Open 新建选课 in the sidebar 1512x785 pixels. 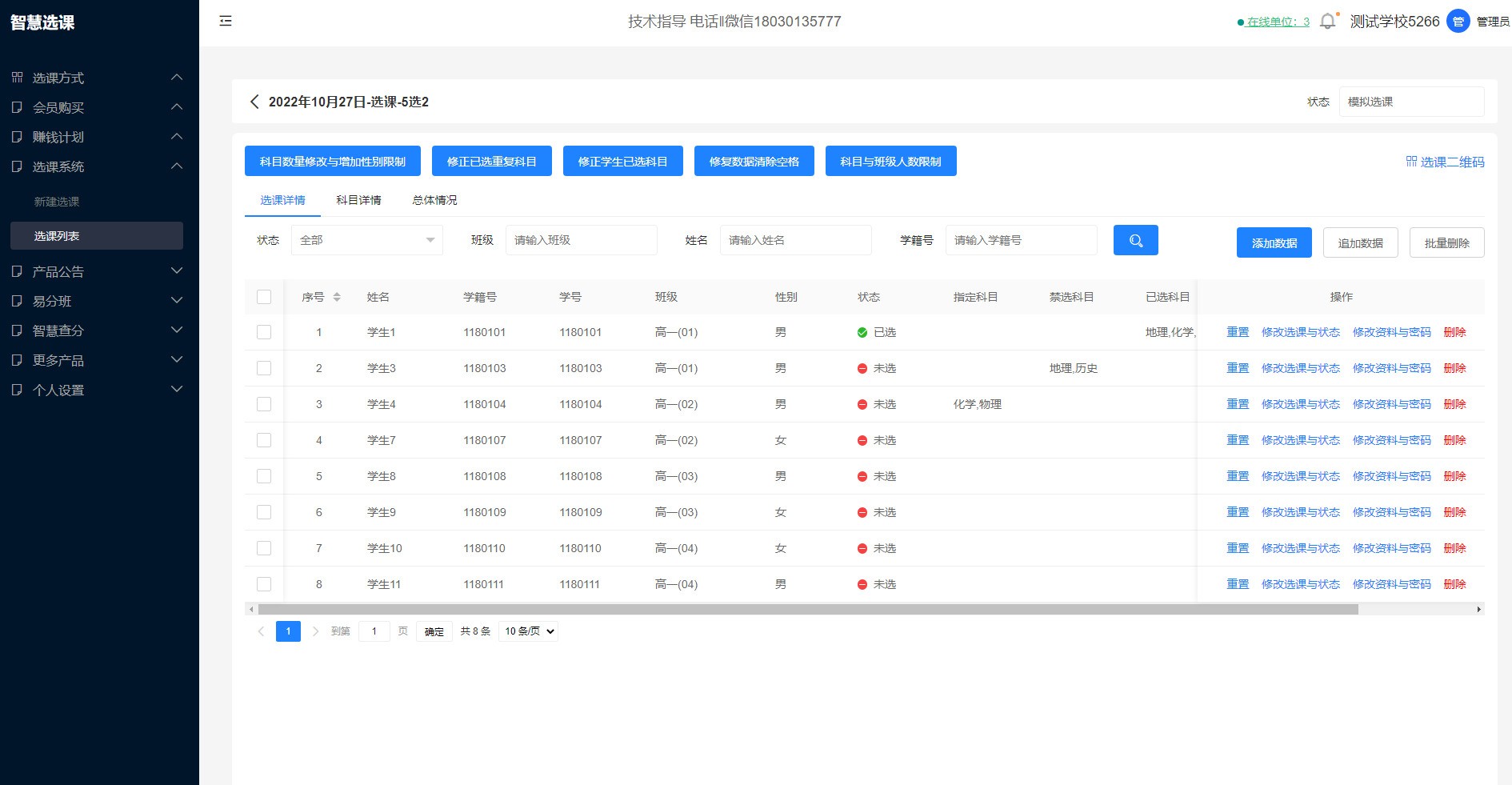tap(57, 202)
